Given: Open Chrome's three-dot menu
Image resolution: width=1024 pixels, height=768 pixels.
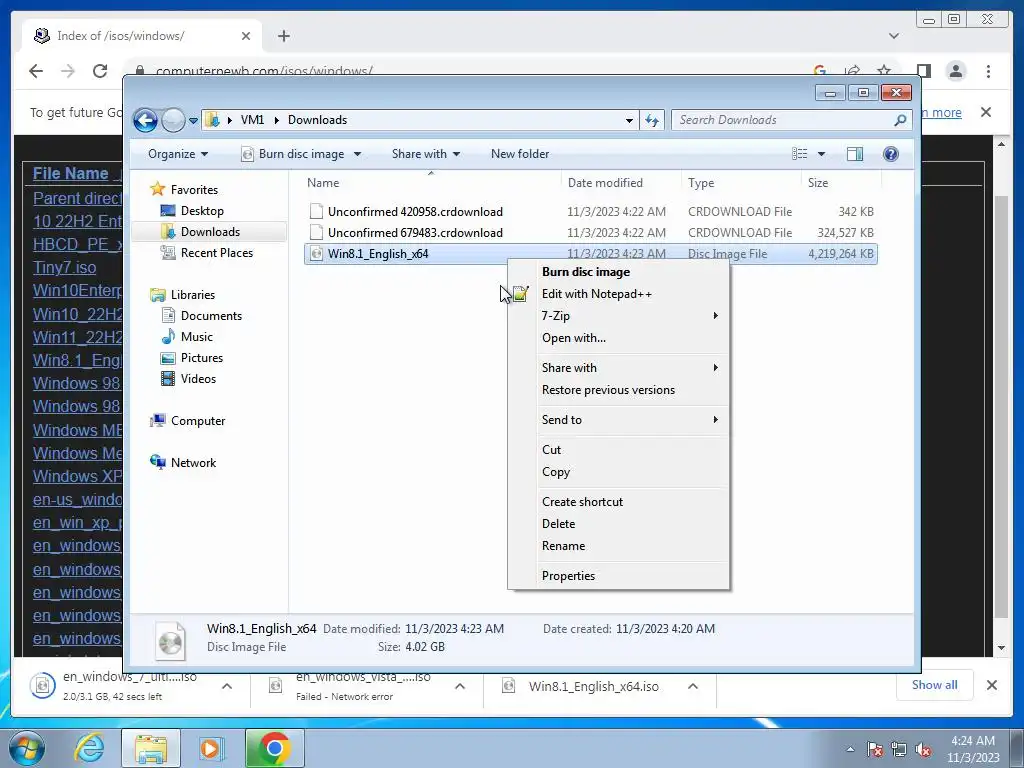Looking at the screenshot, I should coord(988,71).
